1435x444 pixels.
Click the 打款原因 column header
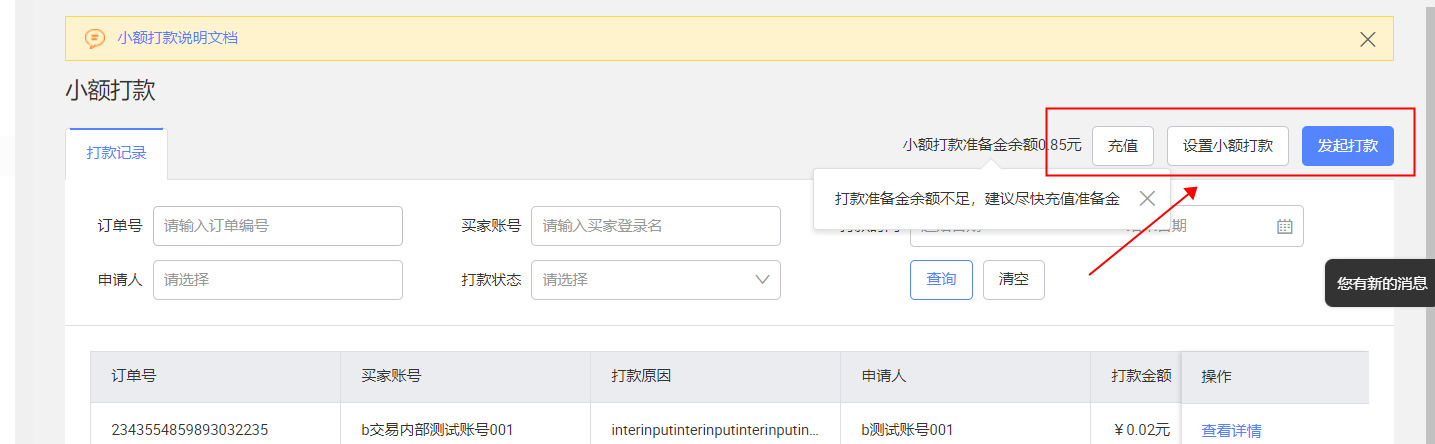(641, 377)
